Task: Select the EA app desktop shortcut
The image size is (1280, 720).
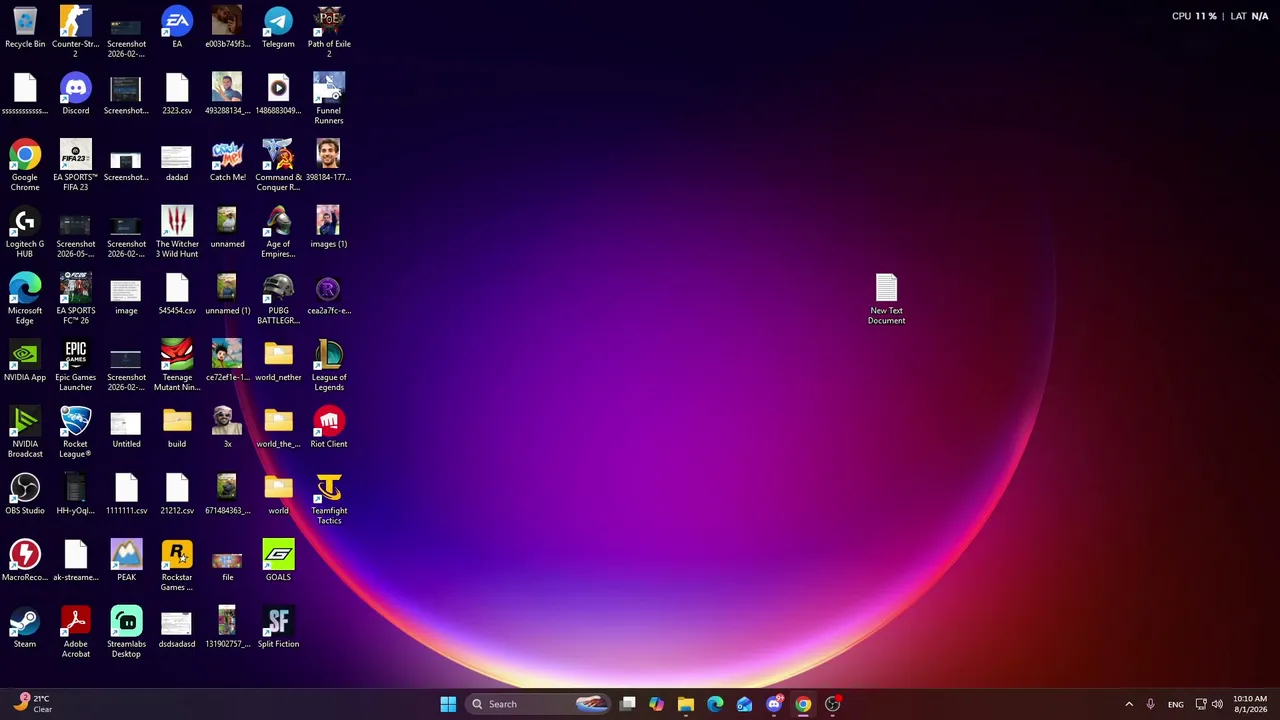Action: click(x=177, y=28)
